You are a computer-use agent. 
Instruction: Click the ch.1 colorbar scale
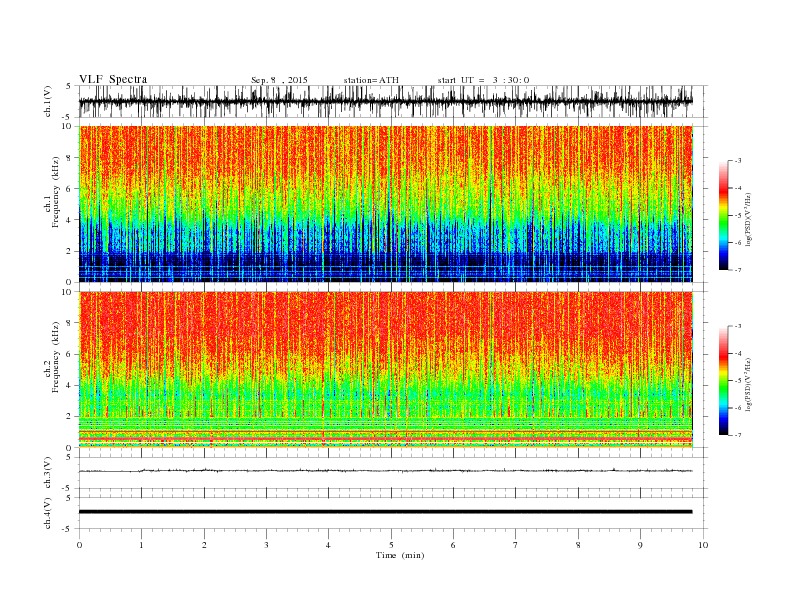pyautogui.click(x=724, y=215)
